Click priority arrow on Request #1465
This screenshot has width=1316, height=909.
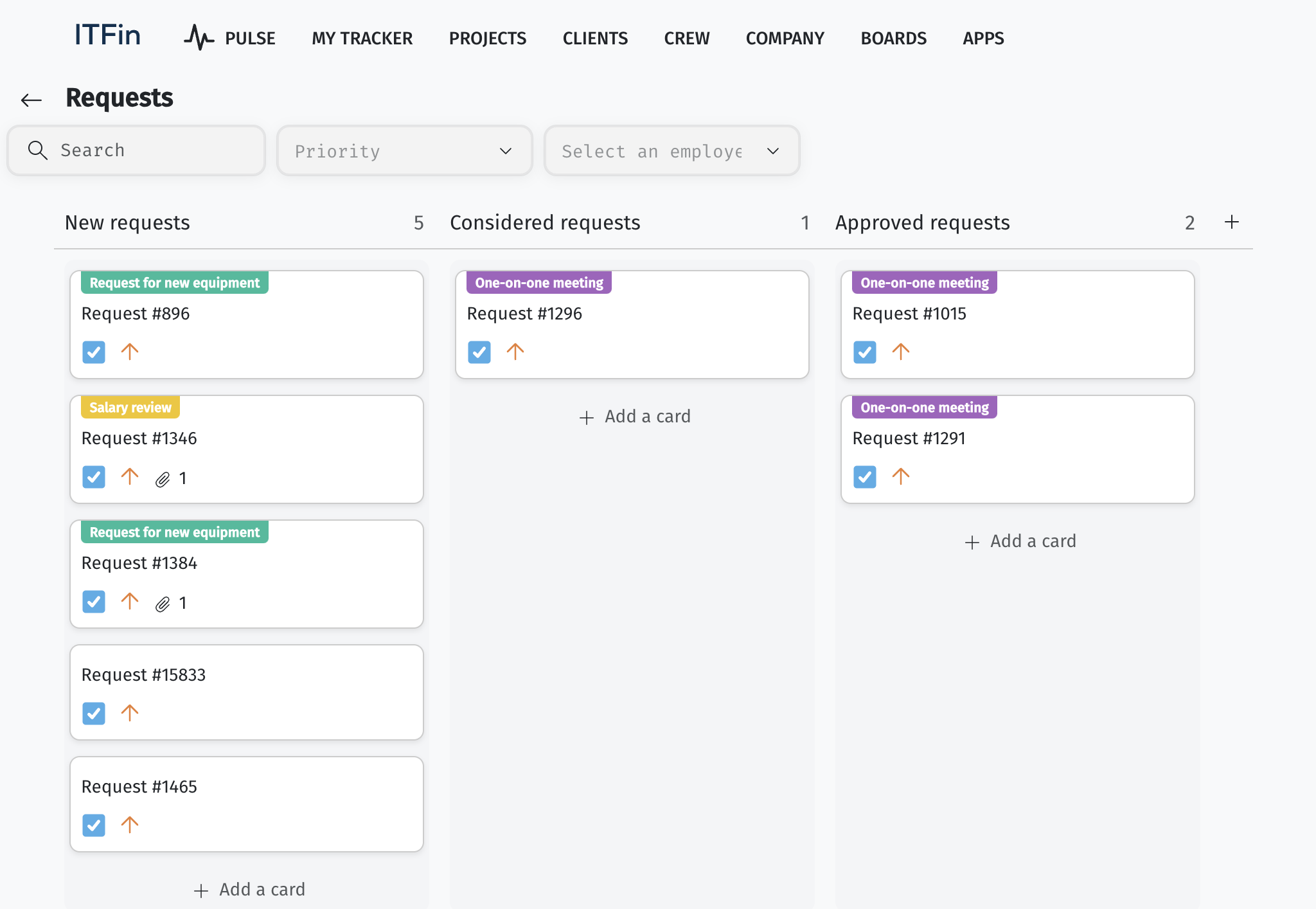pos(130,825)
